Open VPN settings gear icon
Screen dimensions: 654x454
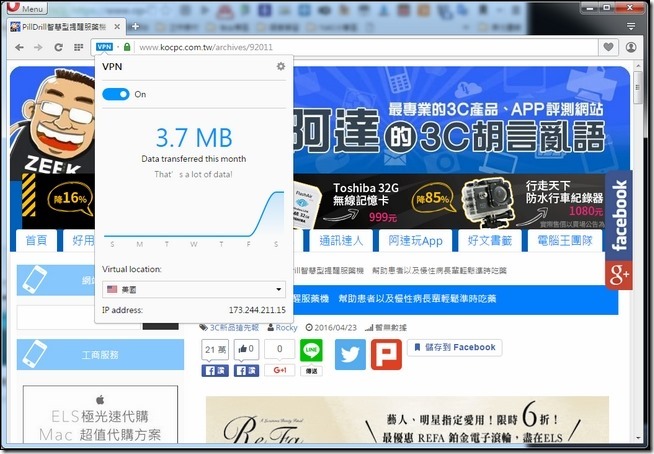click(x=281, y=66)
